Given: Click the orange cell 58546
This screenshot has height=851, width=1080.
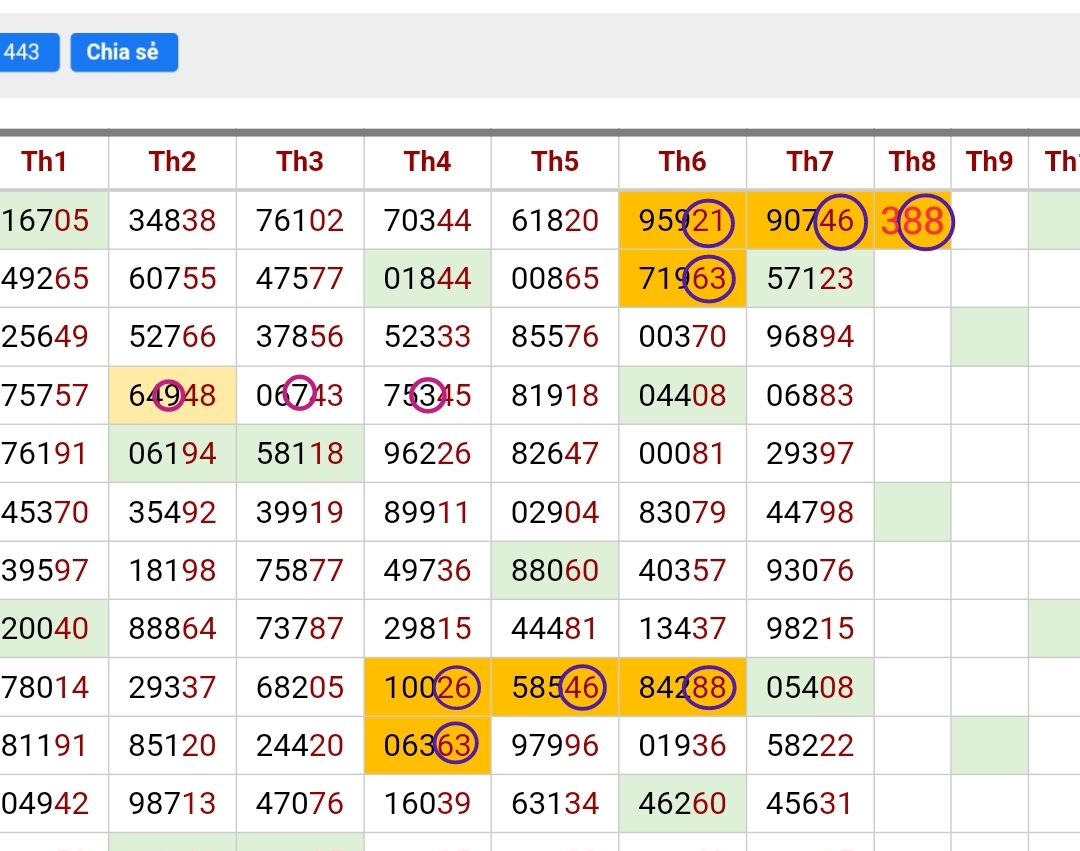Looking at the screenshot, I should click(x=554, y=687).
